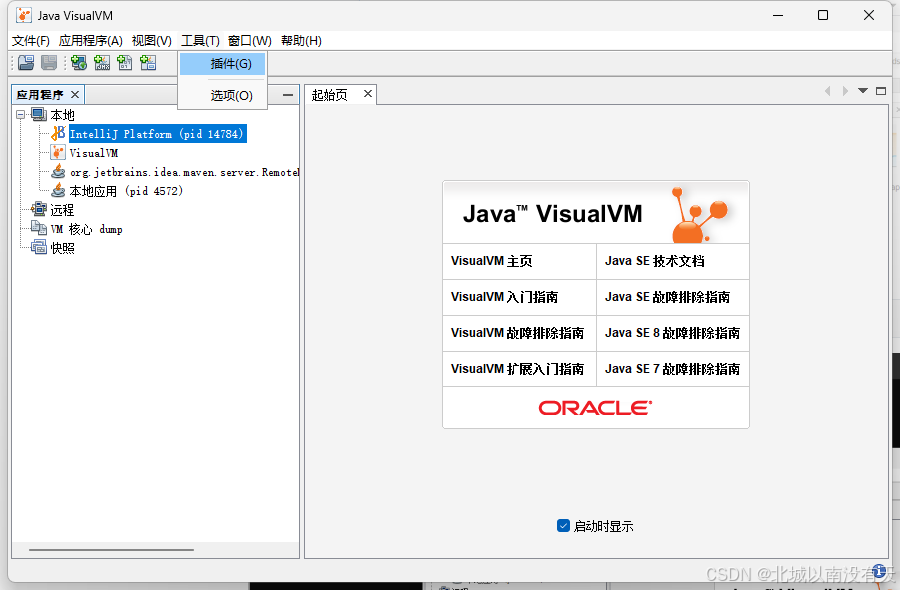Click the 远程 remote hosts icon
The width and height of the screenshot is (900, 590).
click(x=39, y=209)
